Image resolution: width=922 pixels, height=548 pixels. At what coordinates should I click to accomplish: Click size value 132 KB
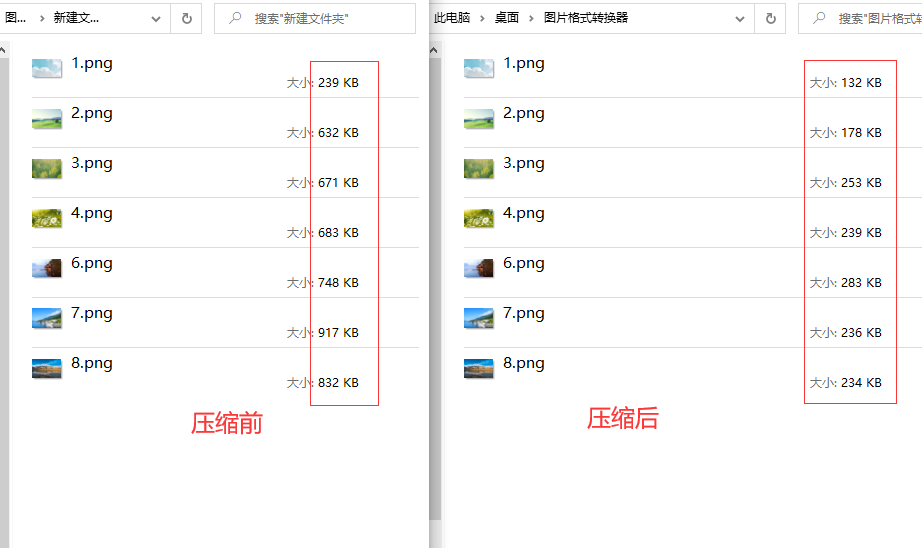pos(861,83)
